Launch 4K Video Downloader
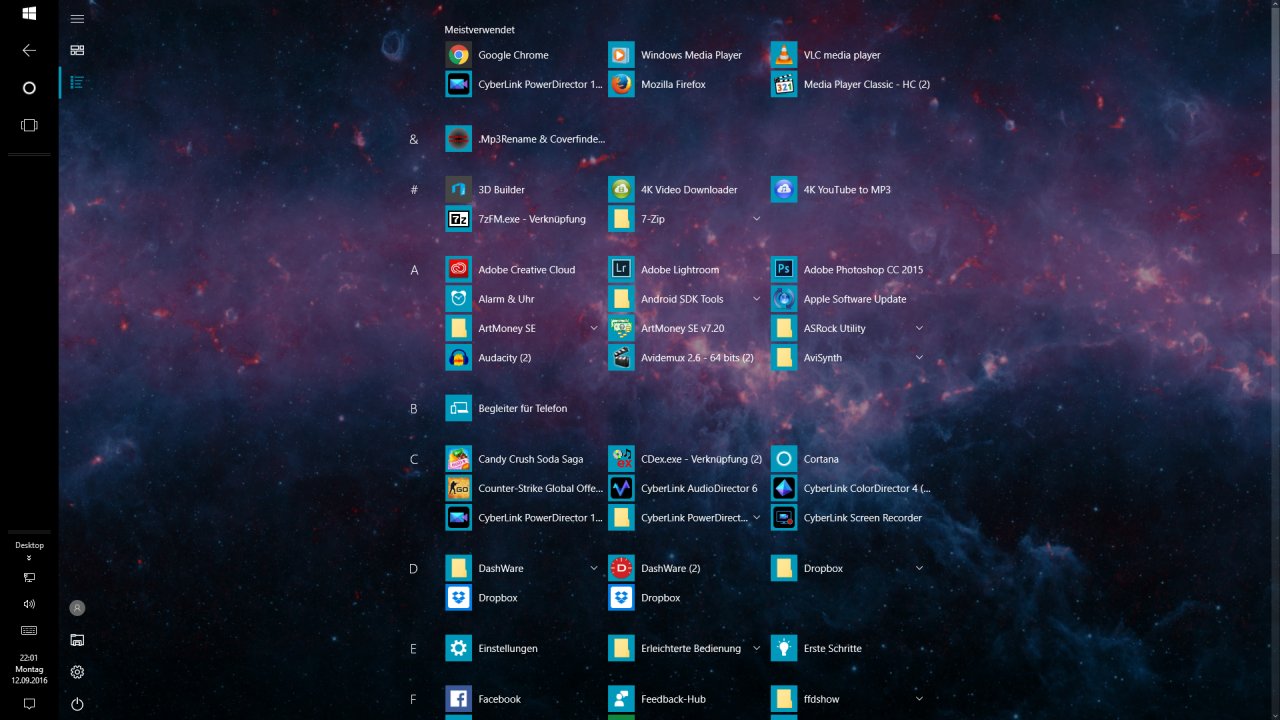 686,189
